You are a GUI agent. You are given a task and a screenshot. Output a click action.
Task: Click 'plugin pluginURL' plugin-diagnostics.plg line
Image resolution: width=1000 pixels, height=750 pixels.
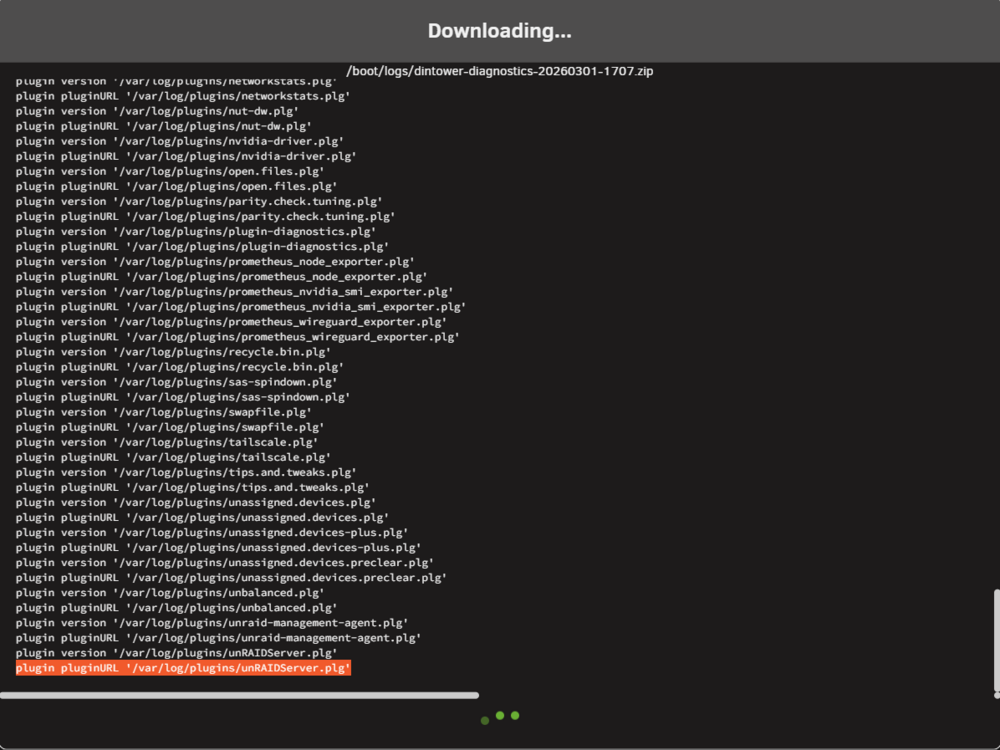coord(203,246)
